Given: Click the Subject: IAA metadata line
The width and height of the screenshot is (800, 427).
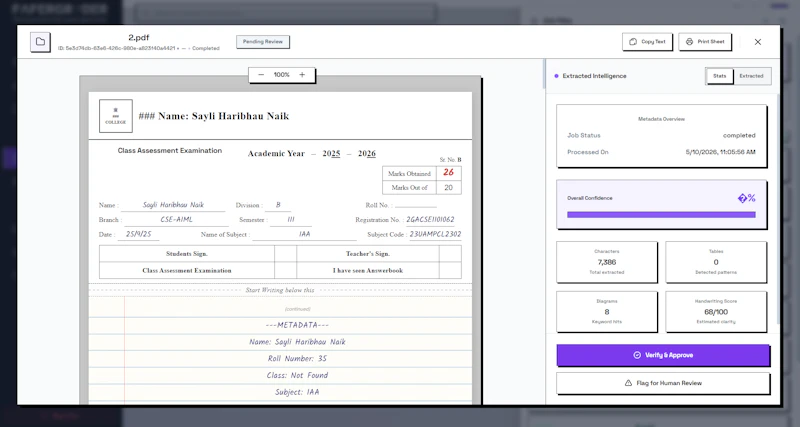Looking at the screenshot, I should pos(297,392).
